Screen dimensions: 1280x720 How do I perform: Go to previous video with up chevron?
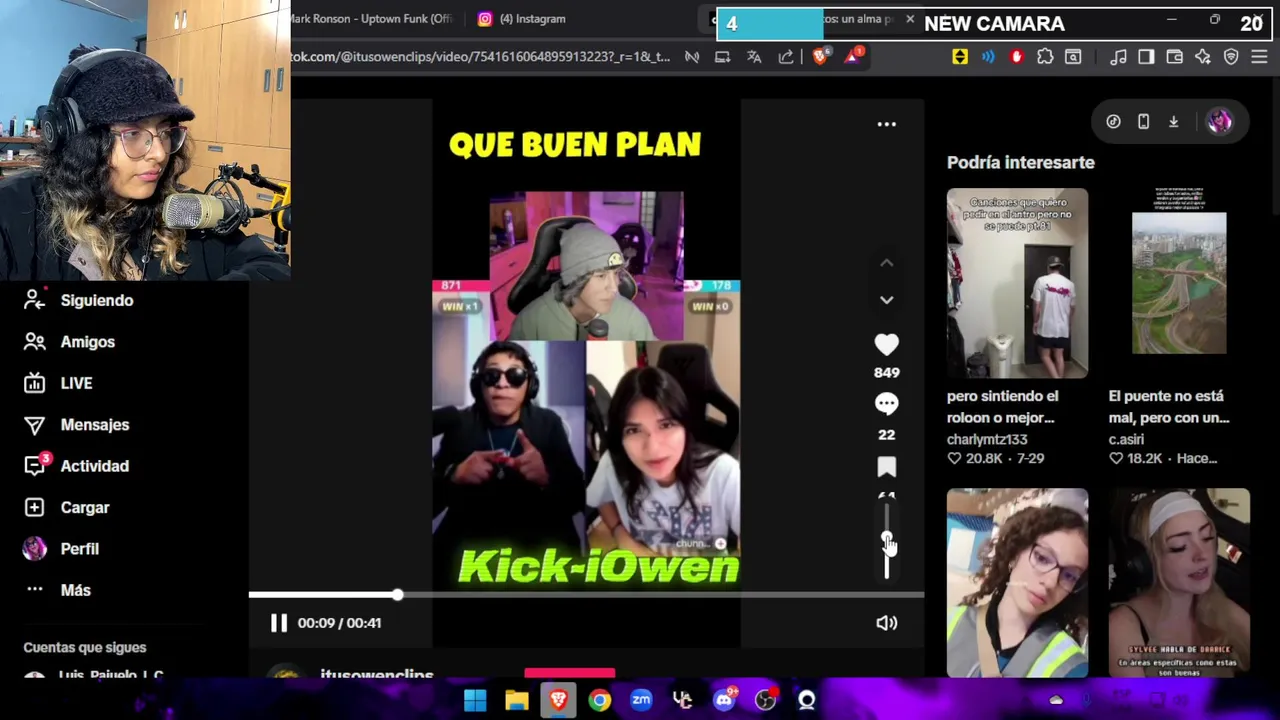886,263
